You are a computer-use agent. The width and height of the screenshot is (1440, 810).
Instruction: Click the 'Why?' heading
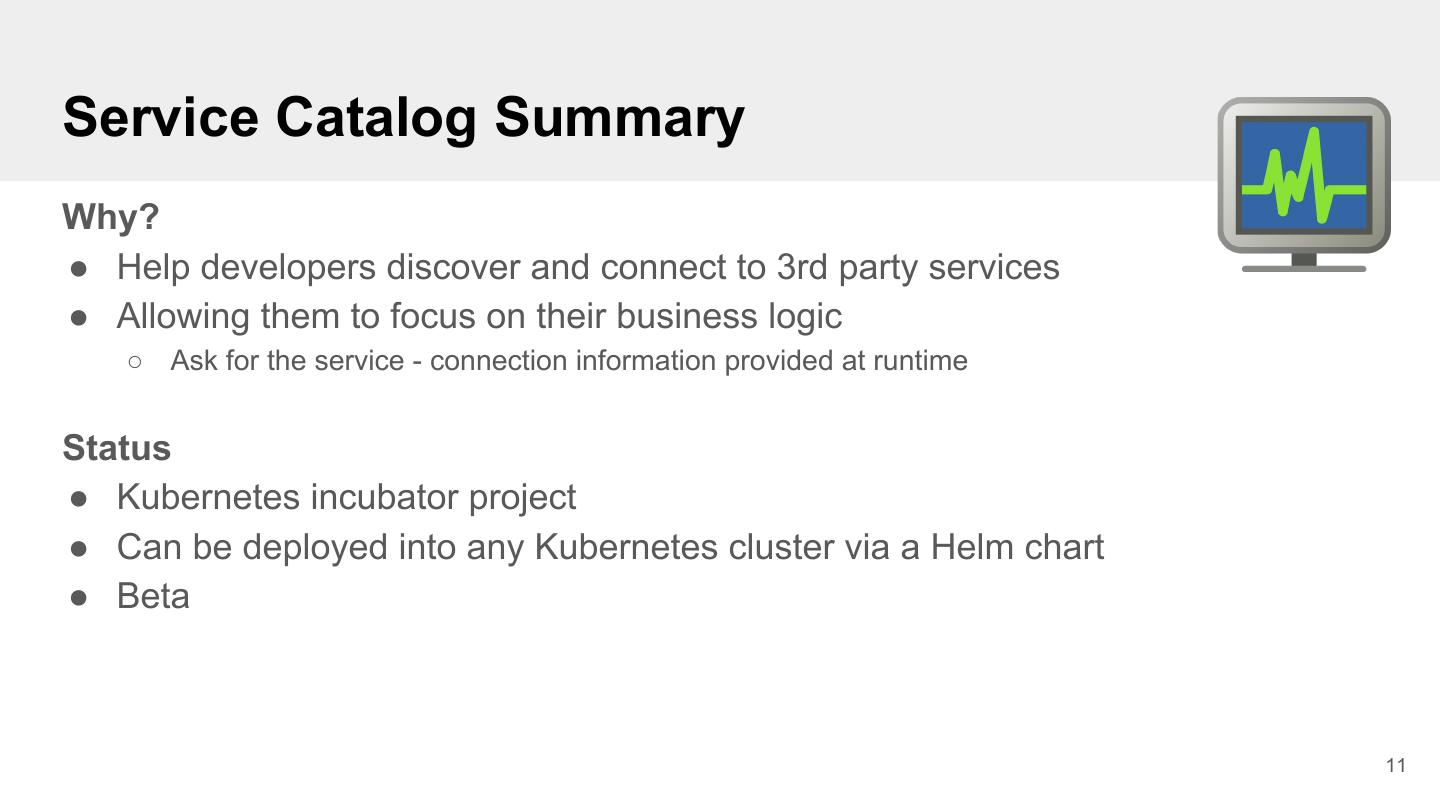[x=110, y=216]
